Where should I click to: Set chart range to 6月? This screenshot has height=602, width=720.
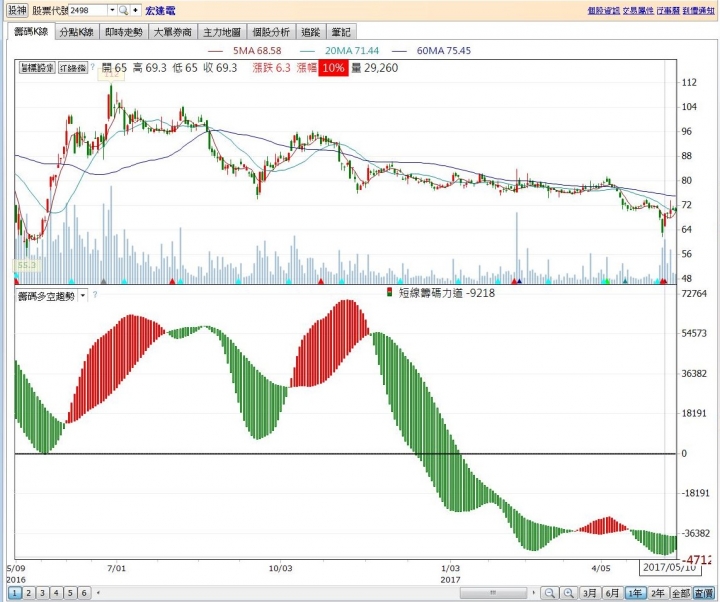pyautogui.click(x=613, y=593)
